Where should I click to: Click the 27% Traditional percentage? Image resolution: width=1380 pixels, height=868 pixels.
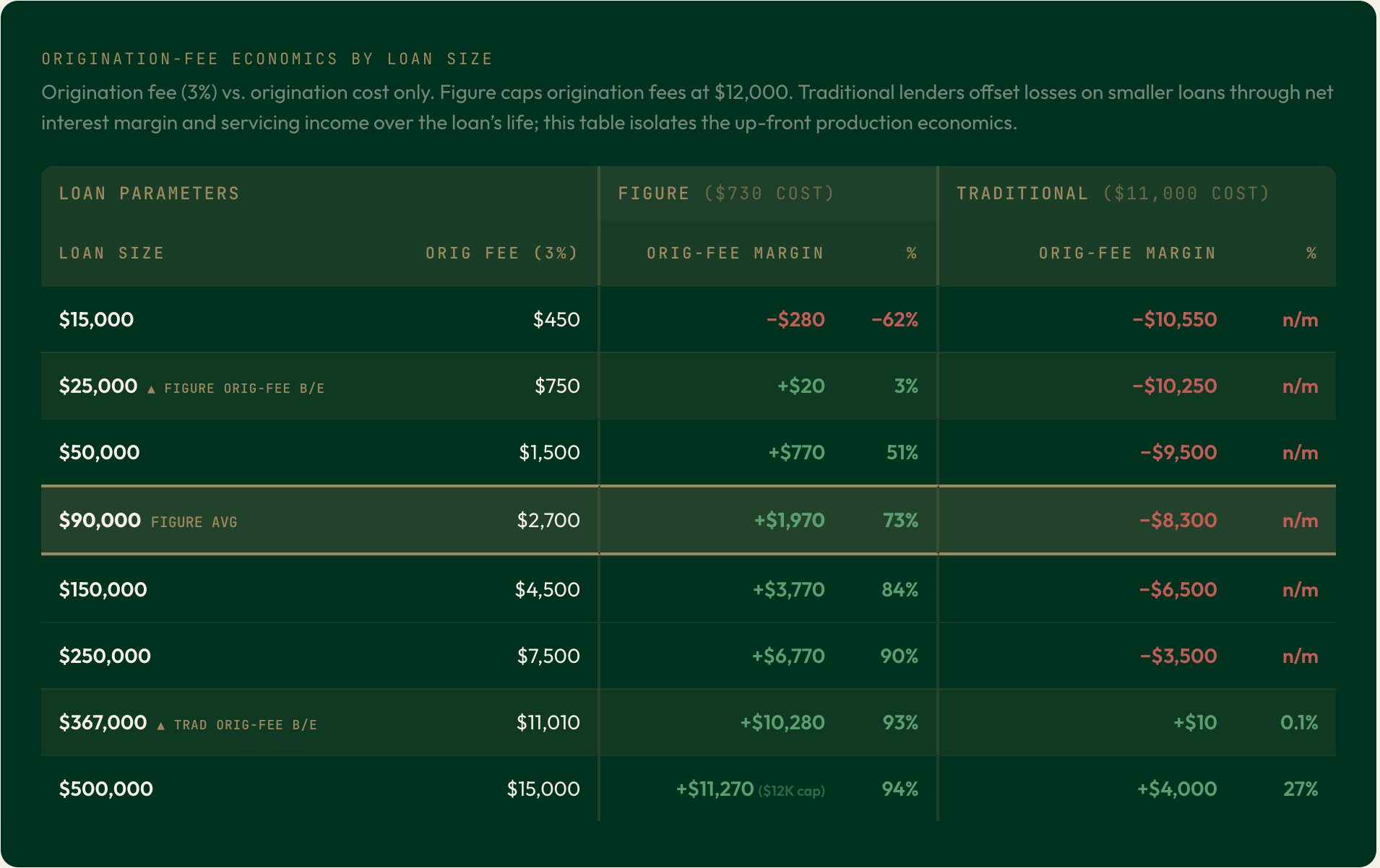pyautogui.click(x=1301, y=789)
